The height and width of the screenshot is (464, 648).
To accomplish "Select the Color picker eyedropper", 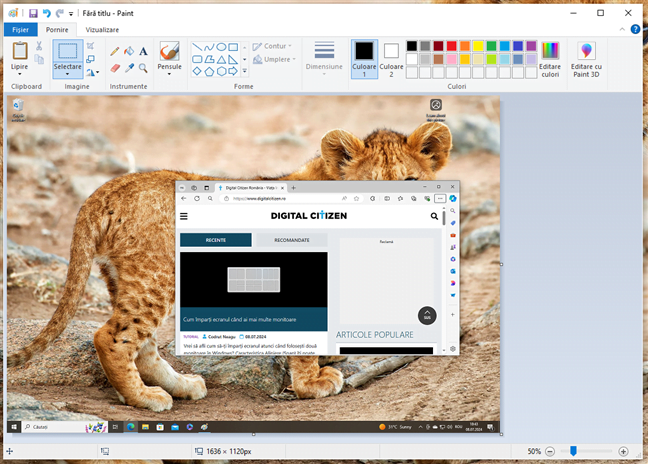I will [129, 68].
